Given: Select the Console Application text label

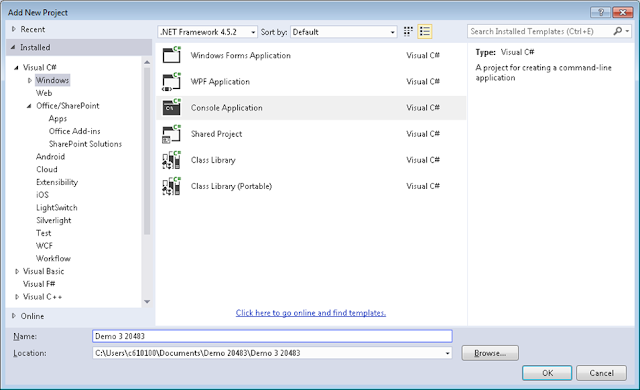Looking at the screenshot, I should pyautogui.click(x=227, y=108).
